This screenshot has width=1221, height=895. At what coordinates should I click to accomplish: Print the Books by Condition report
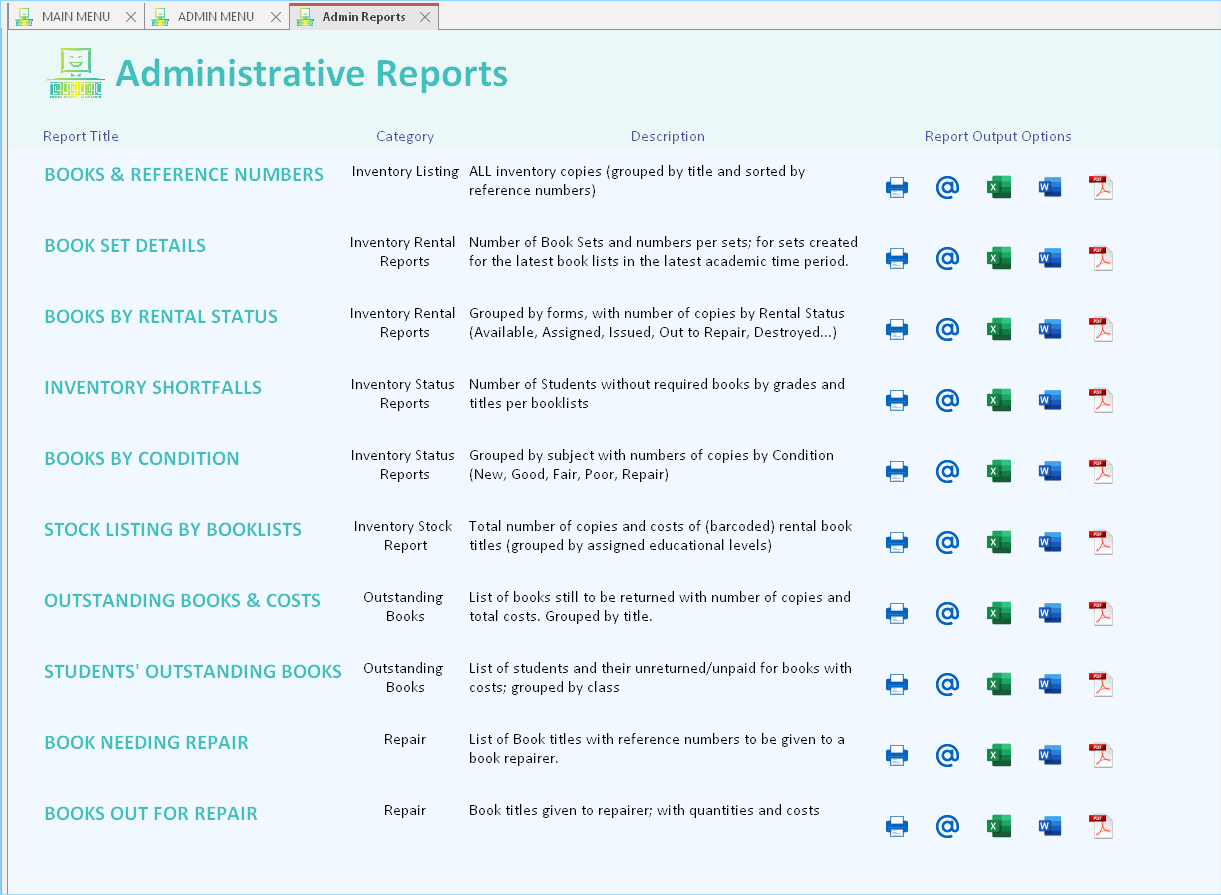897,471
